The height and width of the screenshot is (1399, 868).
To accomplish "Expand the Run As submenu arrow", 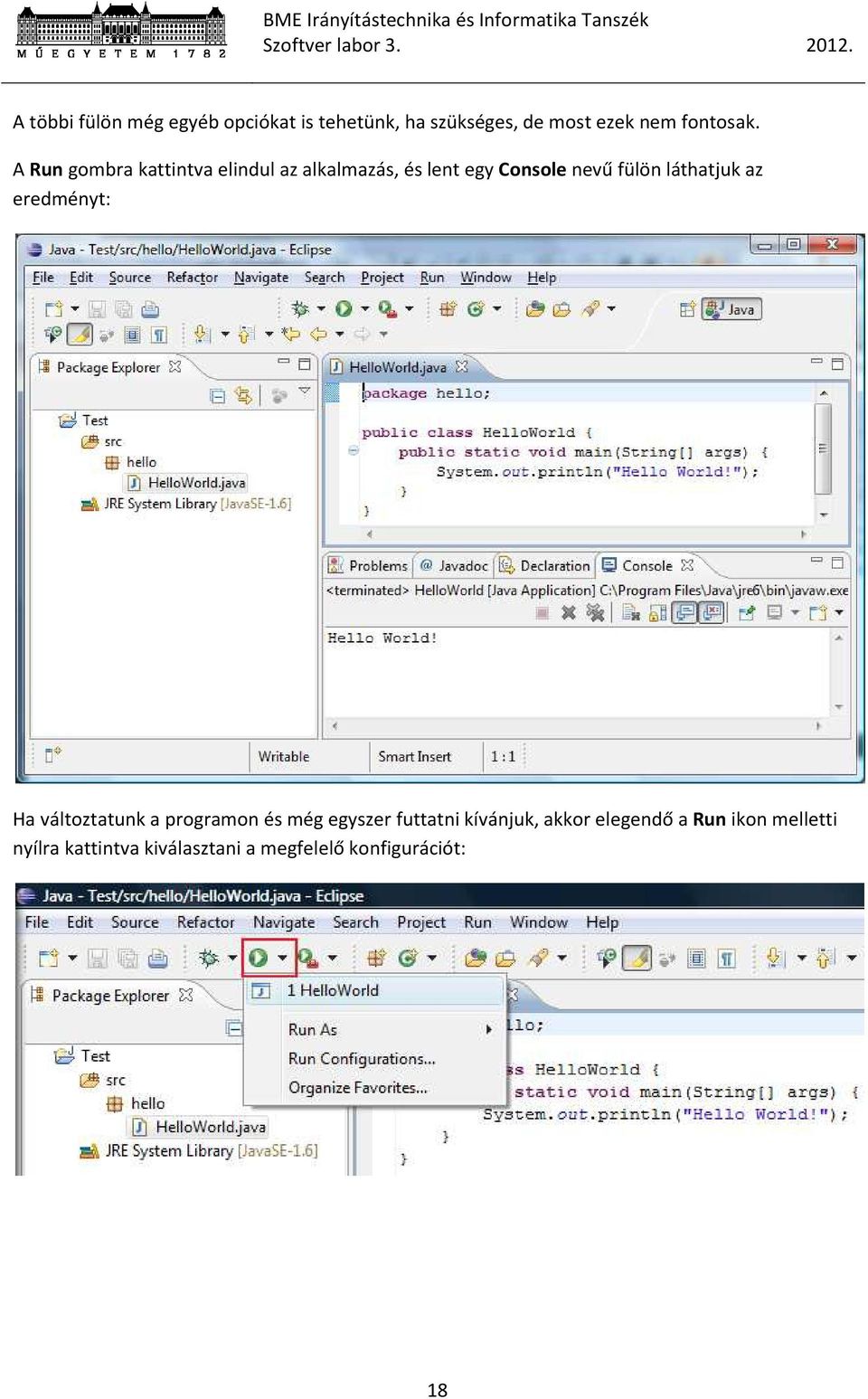I will click(488, 1029).
